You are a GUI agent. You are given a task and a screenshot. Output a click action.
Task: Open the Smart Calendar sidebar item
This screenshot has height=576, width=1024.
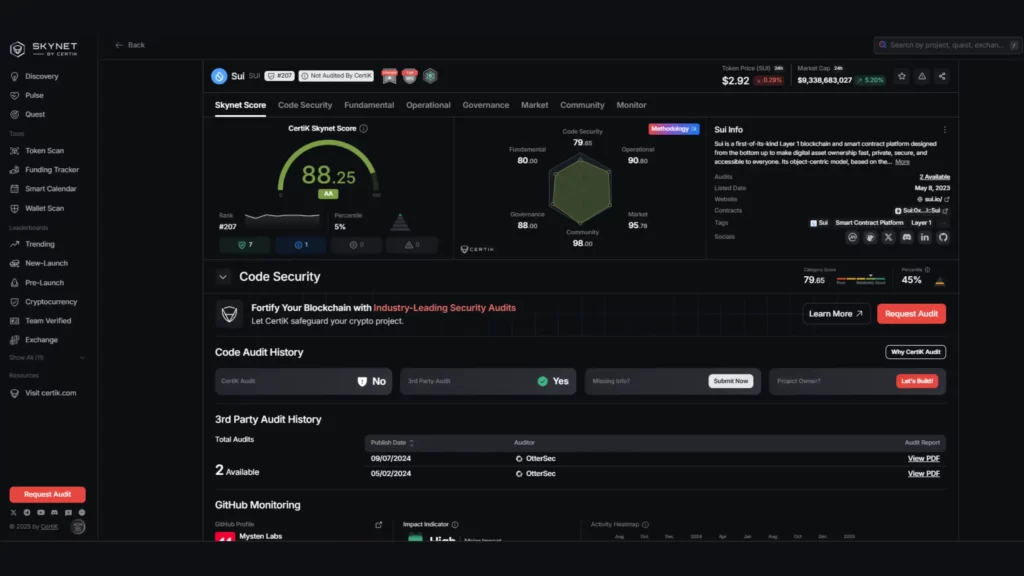50,189
